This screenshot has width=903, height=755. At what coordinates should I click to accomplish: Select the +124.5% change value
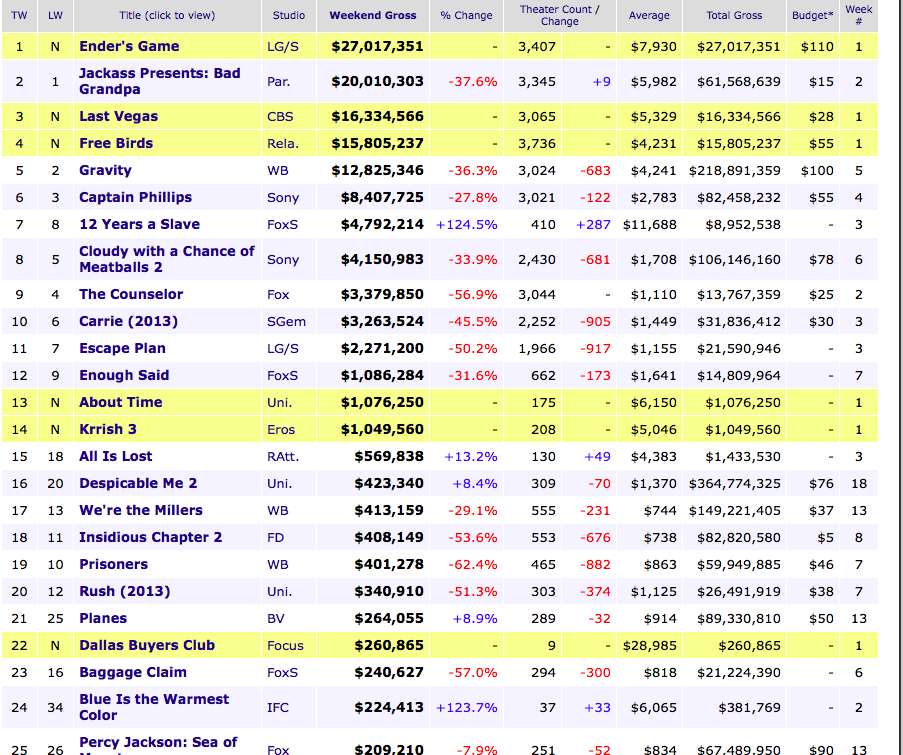point(466,225)
